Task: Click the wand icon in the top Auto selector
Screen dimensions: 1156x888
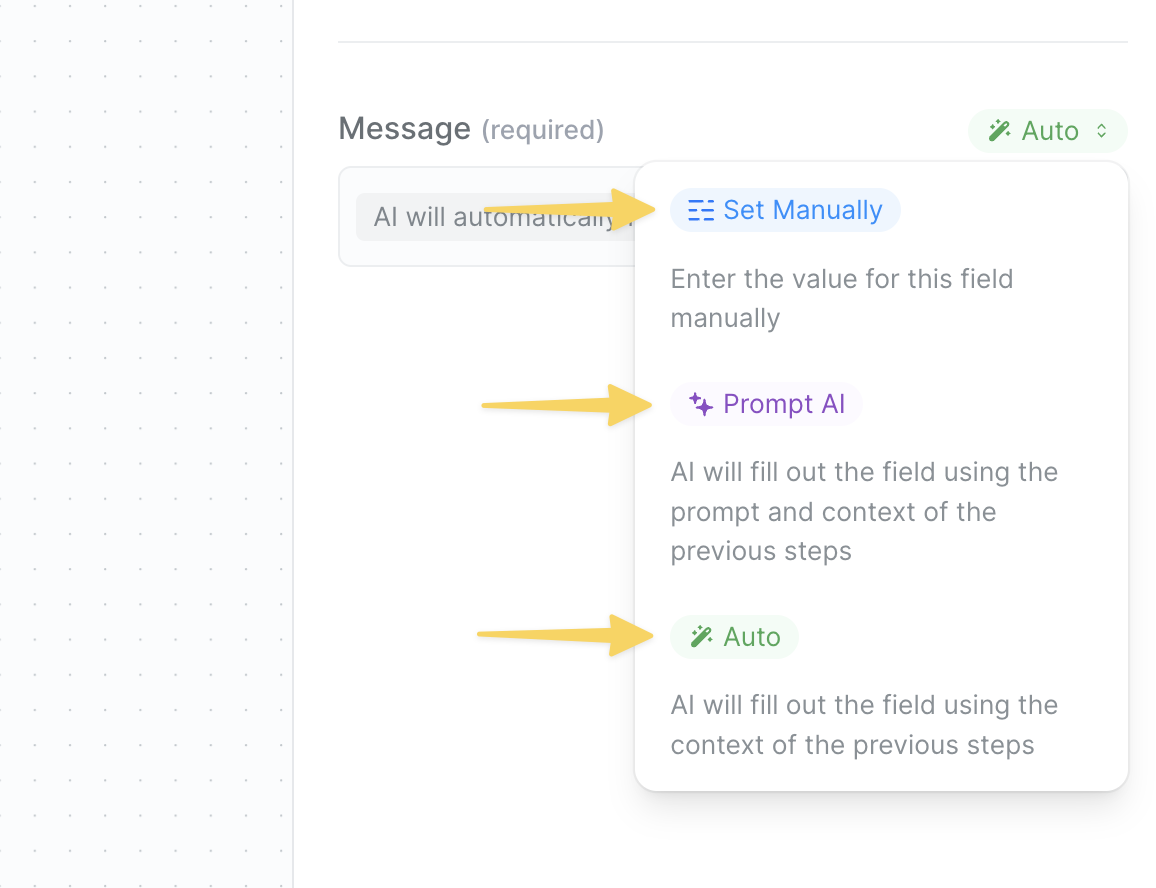Action: 999,131
